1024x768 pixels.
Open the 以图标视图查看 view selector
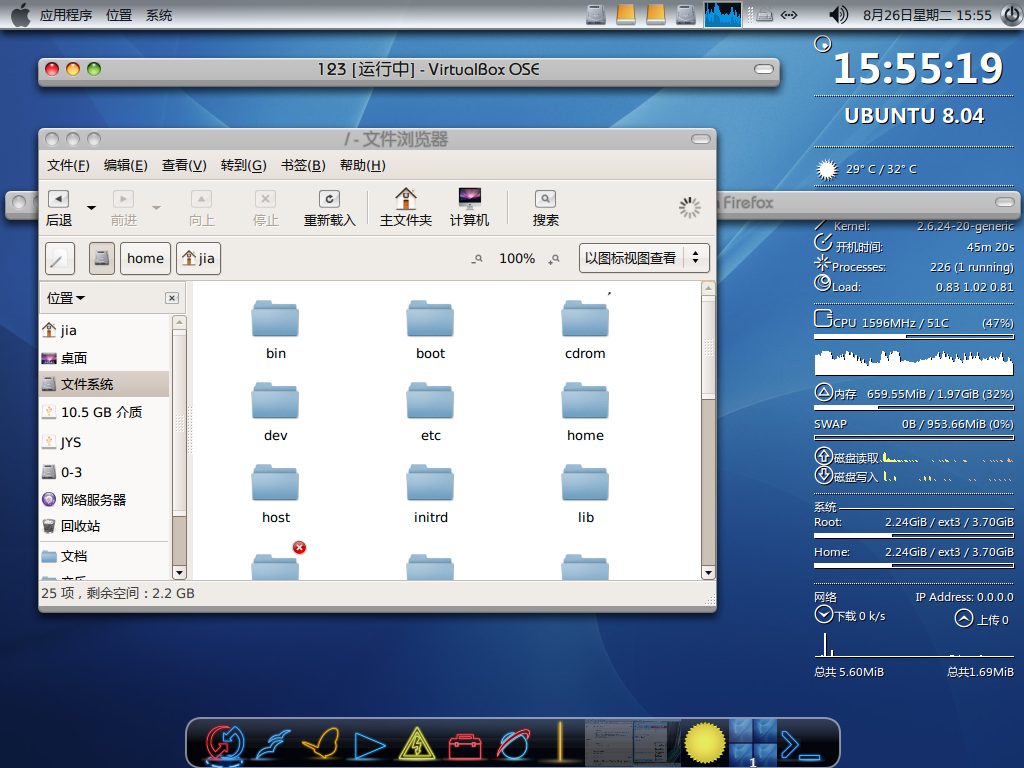[x=644, y=259]
